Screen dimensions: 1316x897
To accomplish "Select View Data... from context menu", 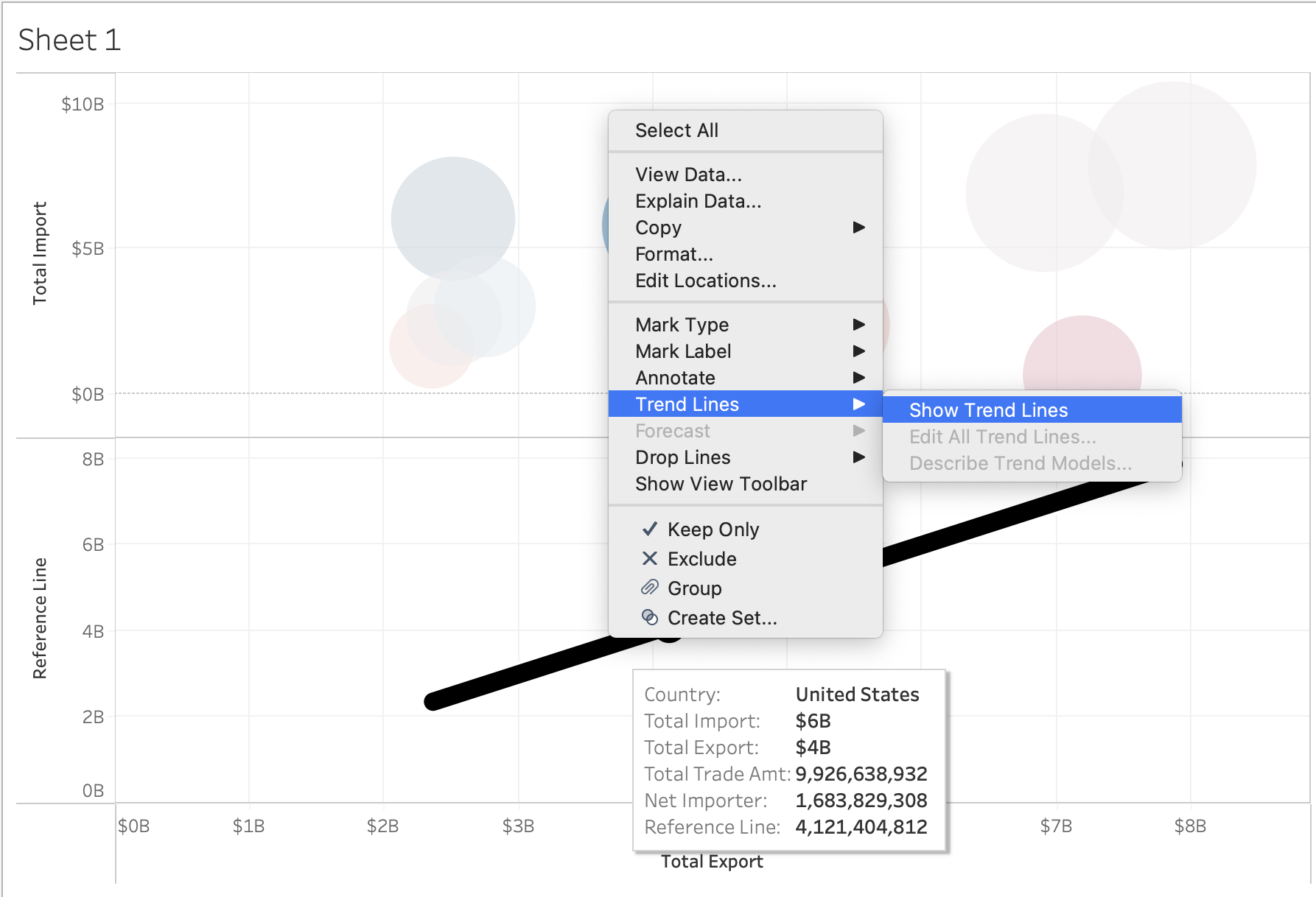I will [x=688, y=175].
